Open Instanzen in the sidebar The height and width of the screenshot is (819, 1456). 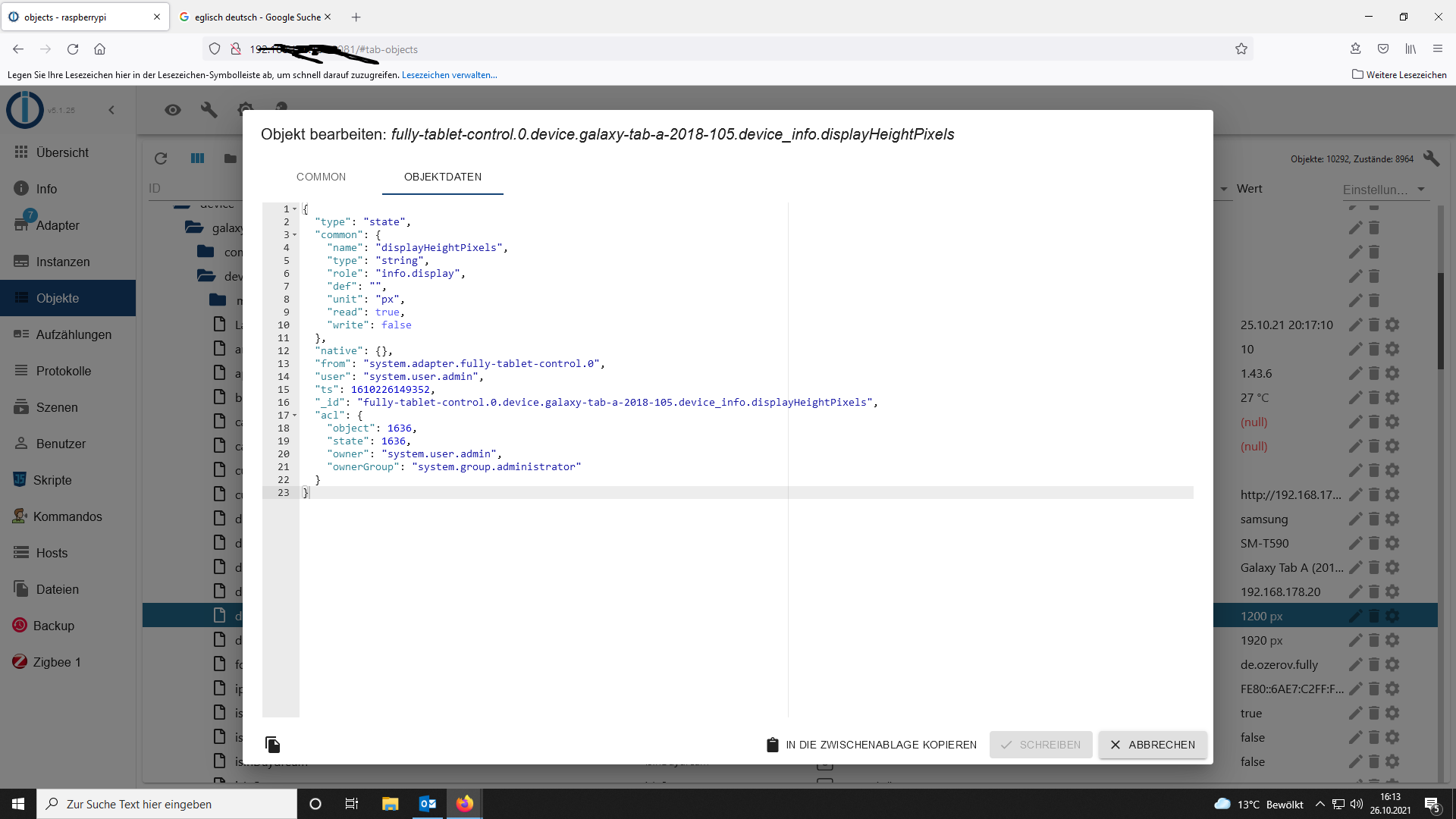coord(68,262)
